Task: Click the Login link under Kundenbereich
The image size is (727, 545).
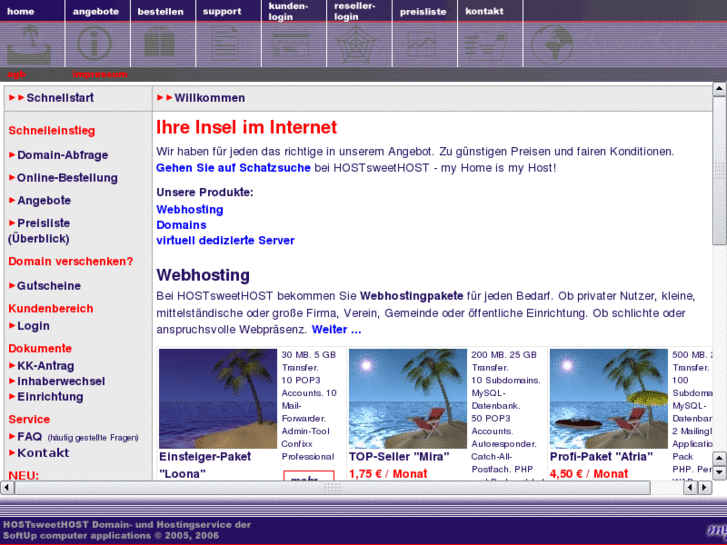Action: 33,326
